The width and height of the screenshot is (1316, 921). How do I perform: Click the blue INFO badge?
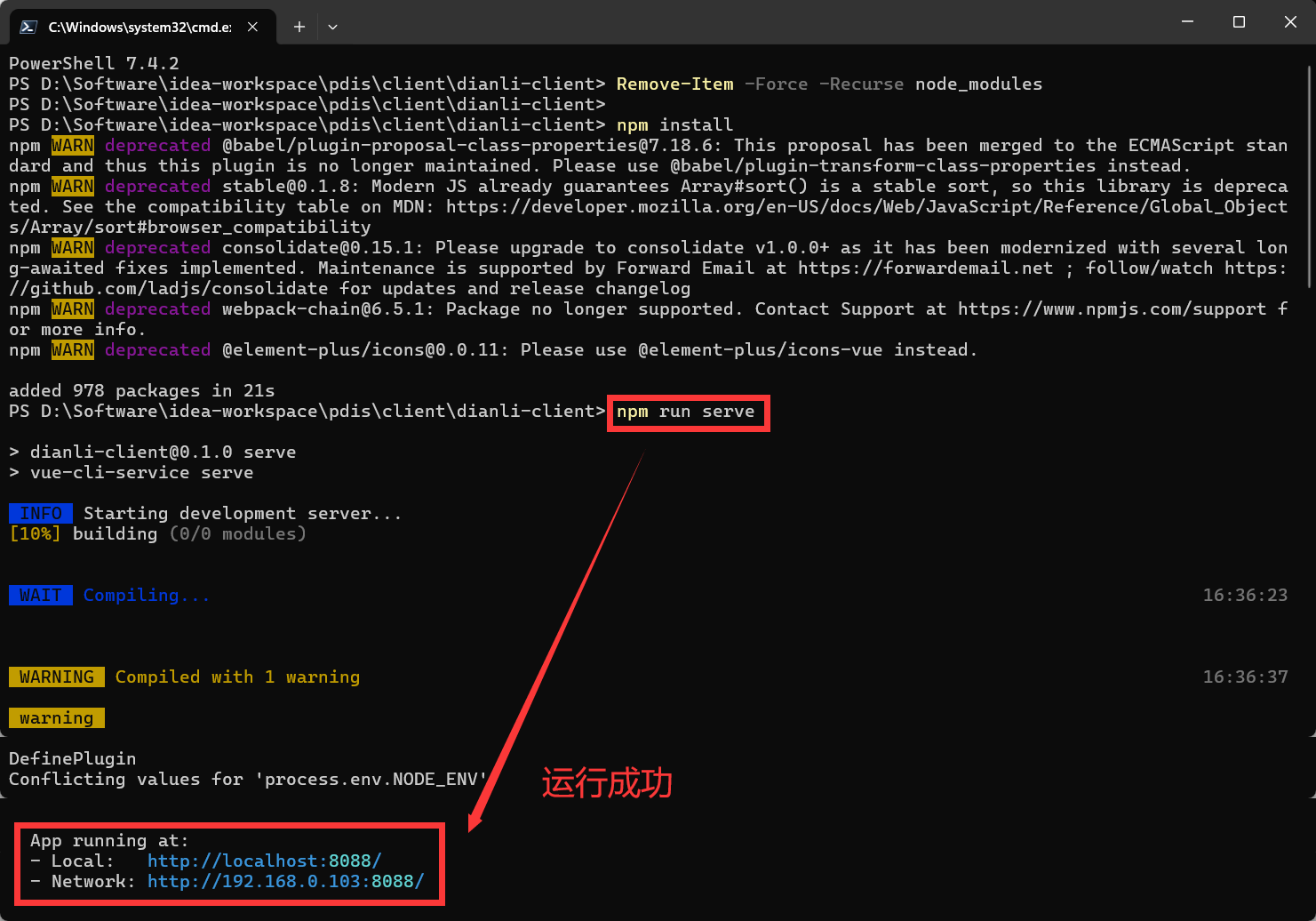tap(41, 513)
